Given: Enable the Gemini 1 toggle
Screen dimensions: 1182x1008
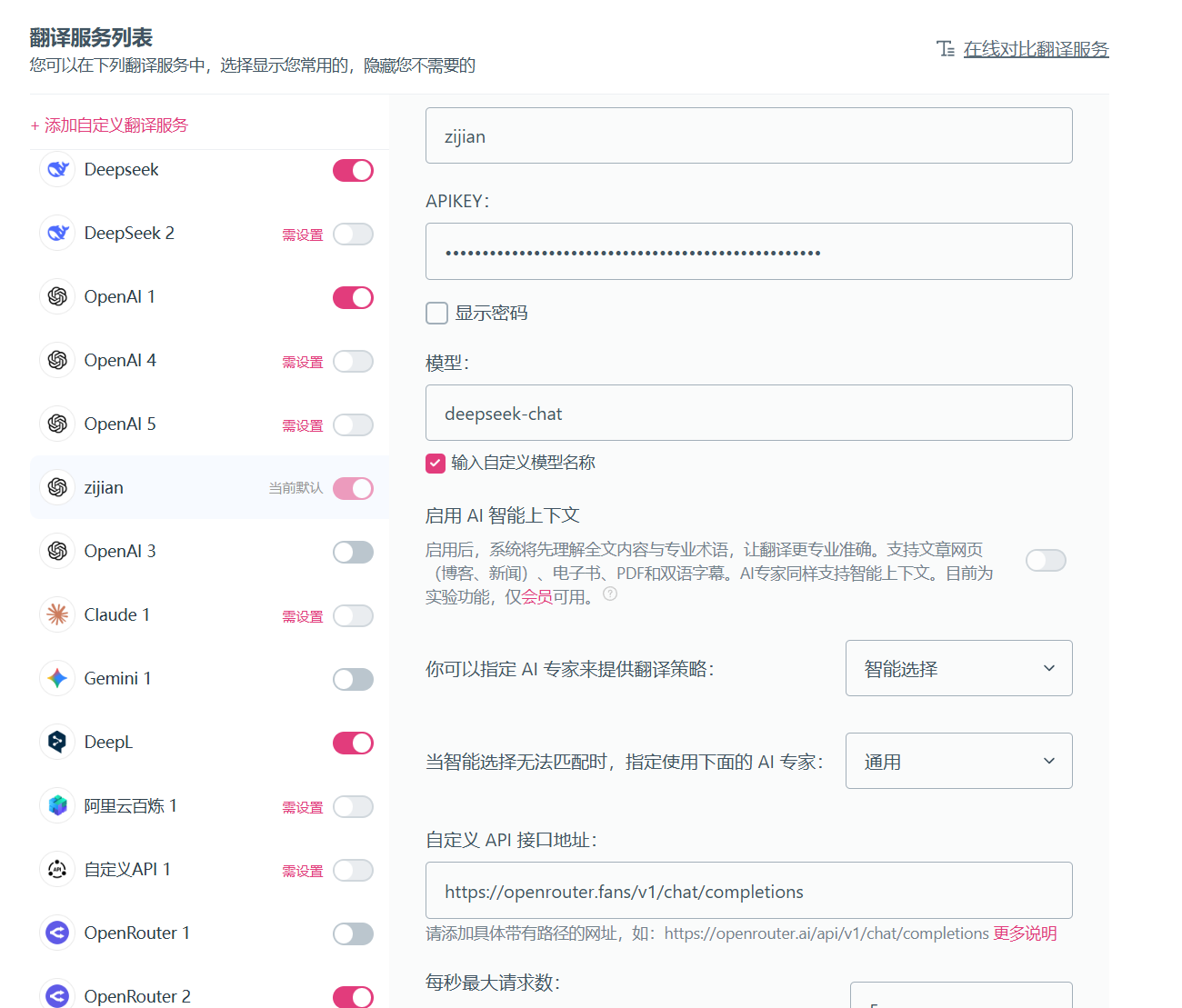Looking at the screenshot, I should [353, 679].
